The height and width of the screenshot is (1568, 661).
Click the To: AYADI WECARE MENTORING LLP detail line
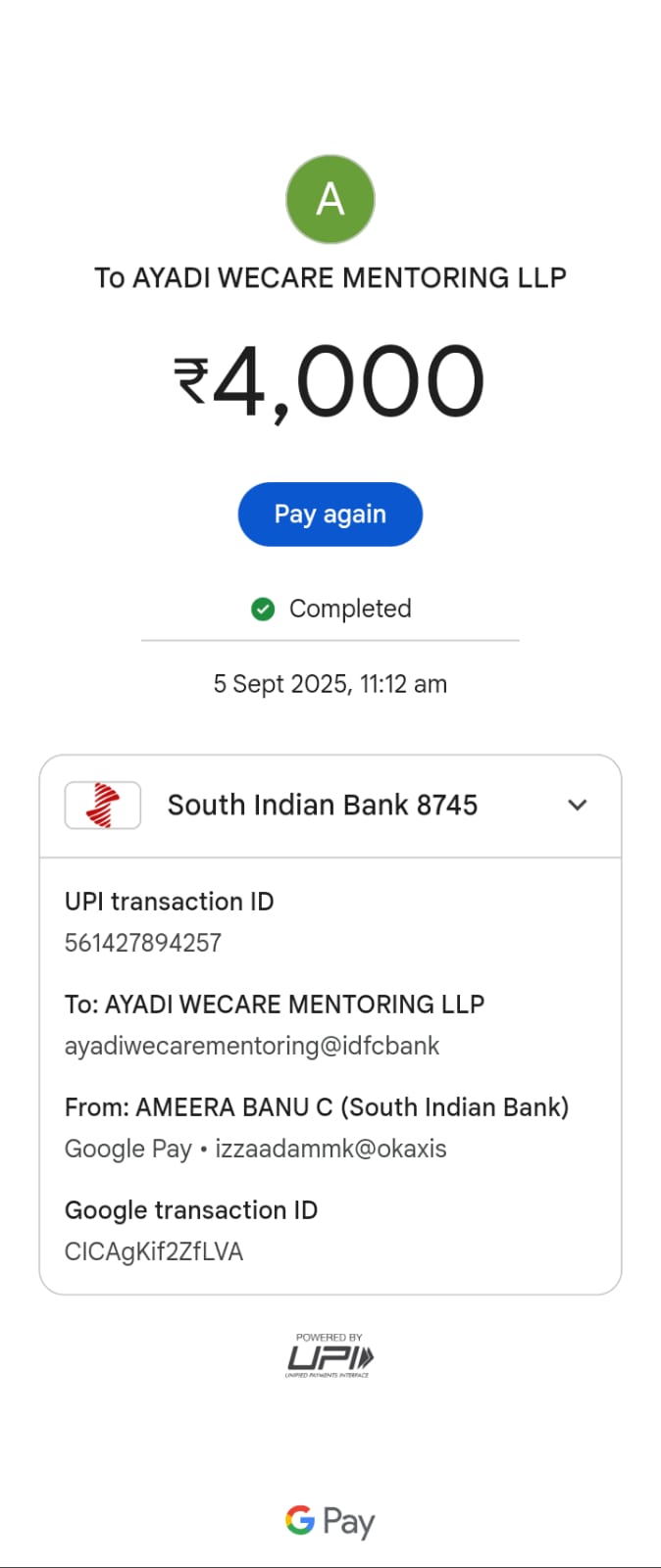275,1004
